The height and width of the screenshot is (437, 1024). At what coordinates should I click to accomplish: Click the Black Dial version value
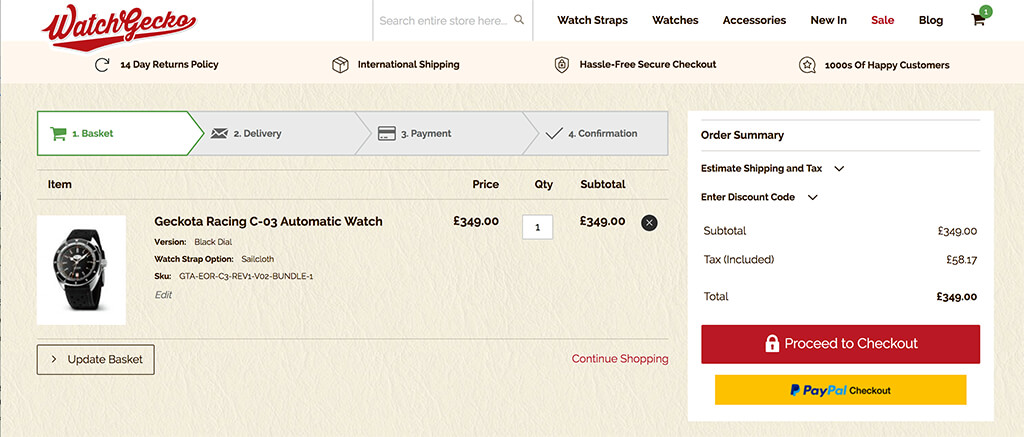(213, 242)
